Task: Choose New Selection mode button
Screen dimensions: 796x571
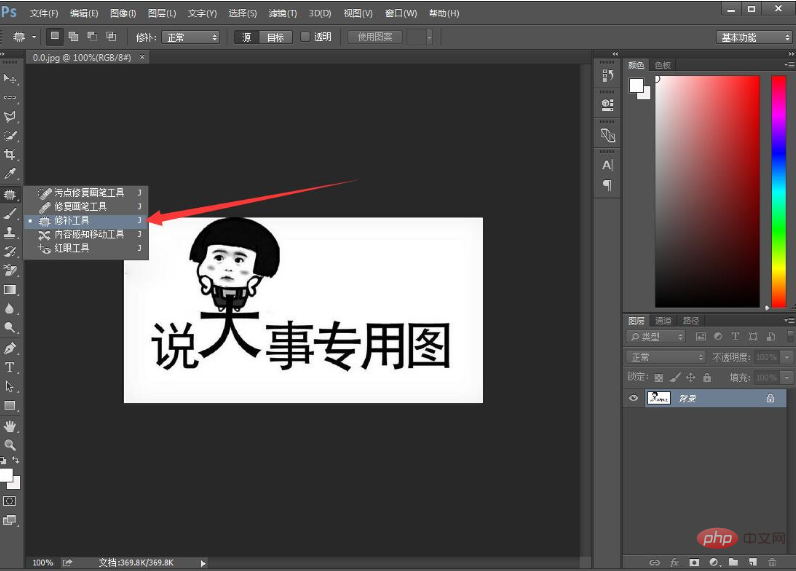Action: coord(55,36)
